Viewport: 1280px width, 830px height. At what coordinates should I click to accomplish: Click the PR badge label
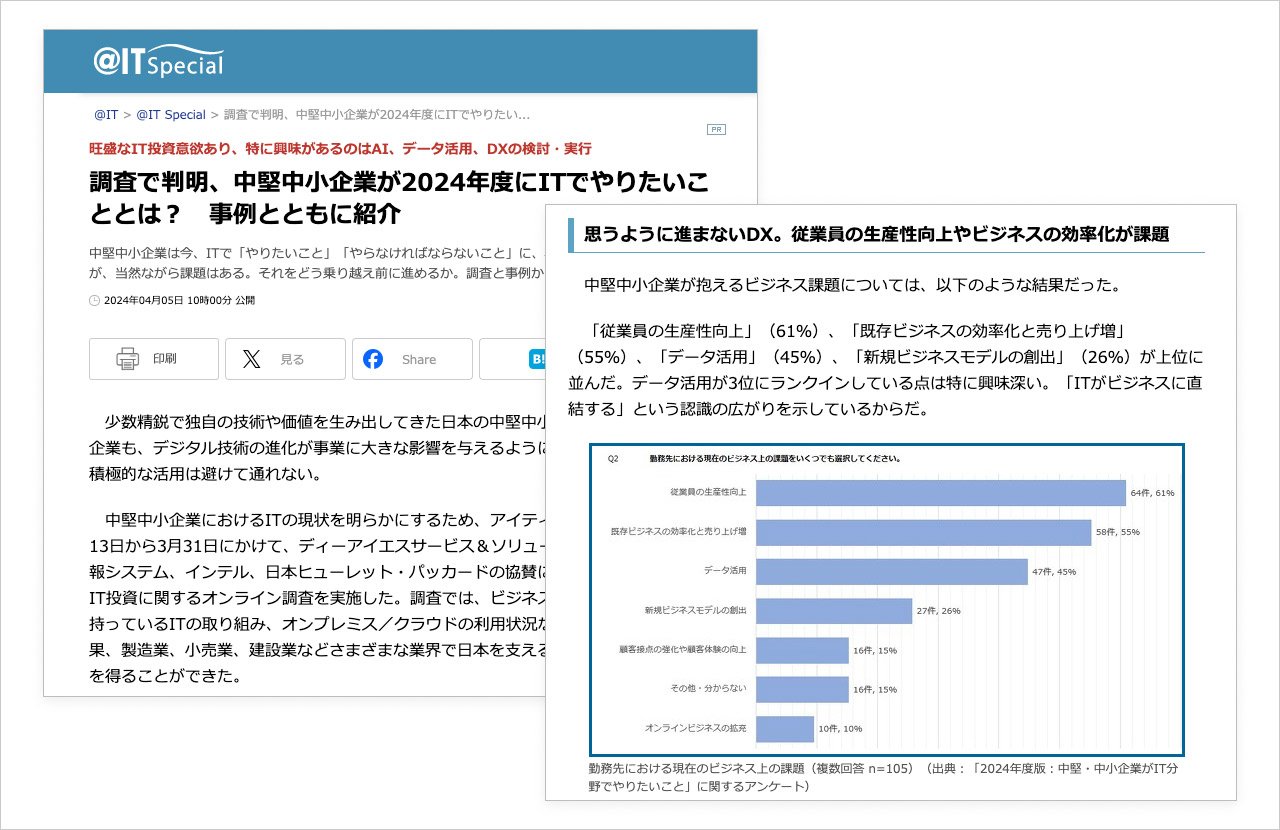pyautogui.click(x=716, y=129)
